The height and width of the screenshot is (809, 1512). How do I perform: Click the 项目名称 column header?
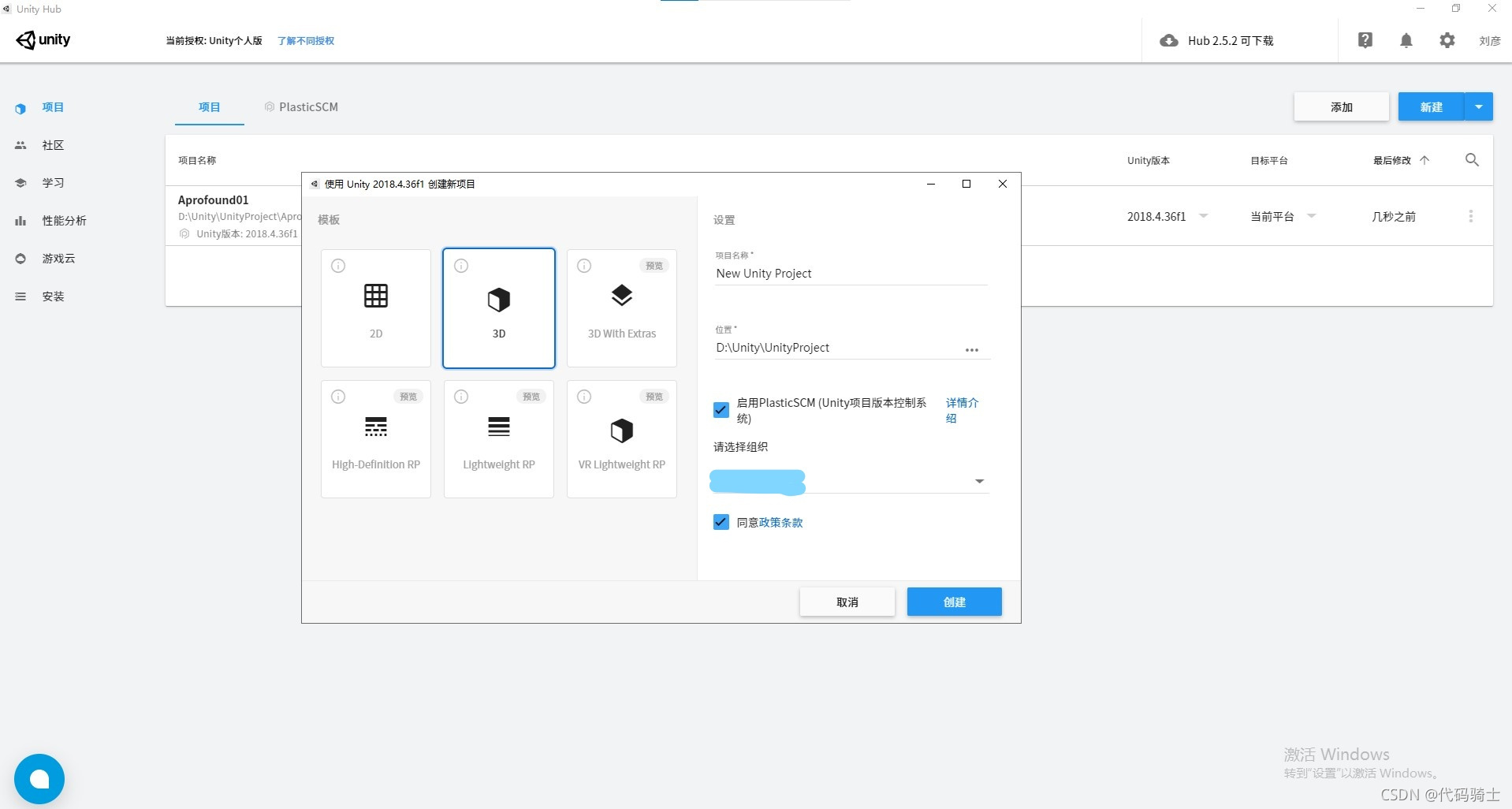[x=197, y=160]
